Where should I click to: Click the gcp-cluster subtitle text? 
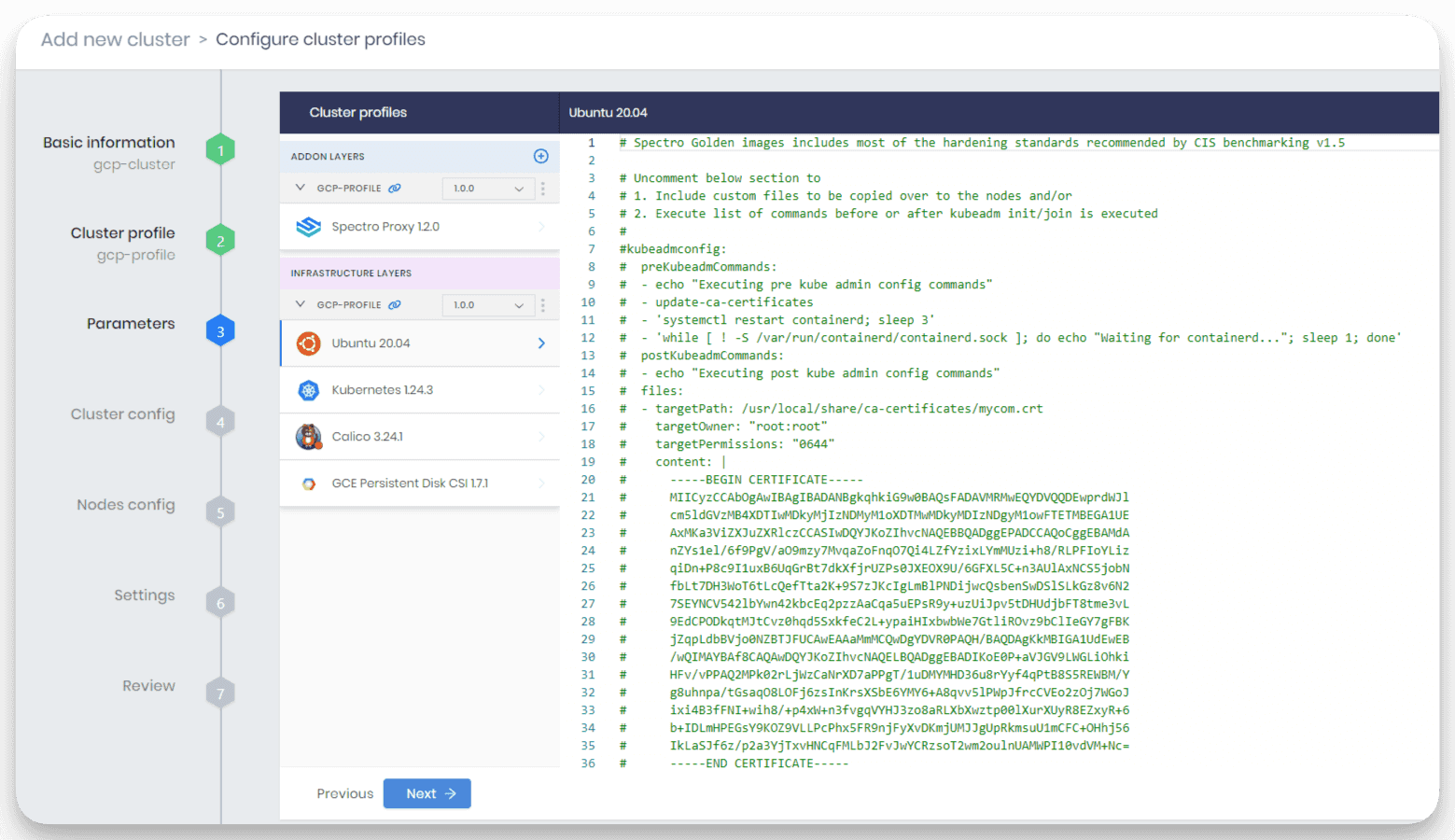(133, 164)
